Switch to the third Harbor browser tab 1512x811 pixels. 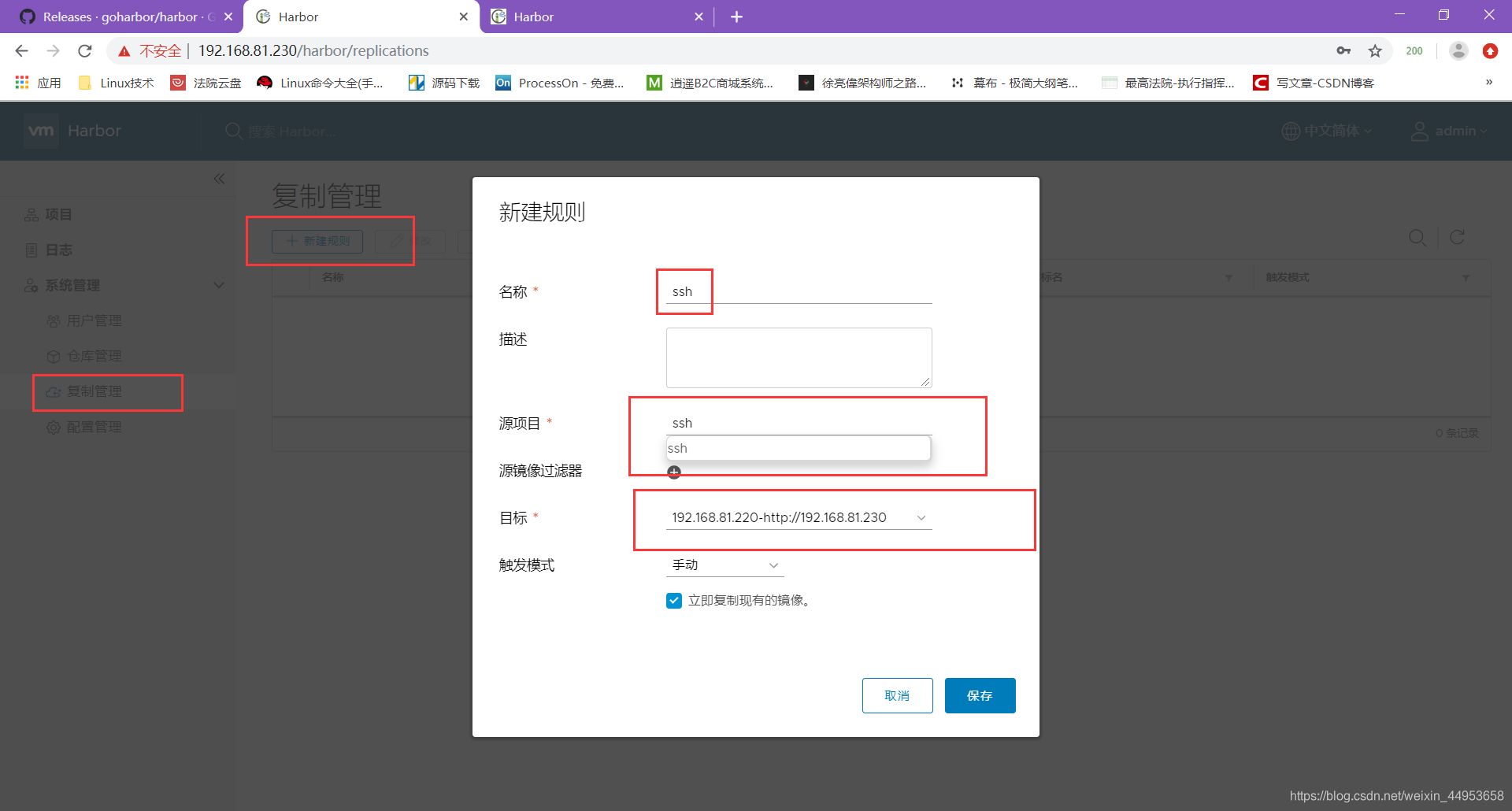597,17
